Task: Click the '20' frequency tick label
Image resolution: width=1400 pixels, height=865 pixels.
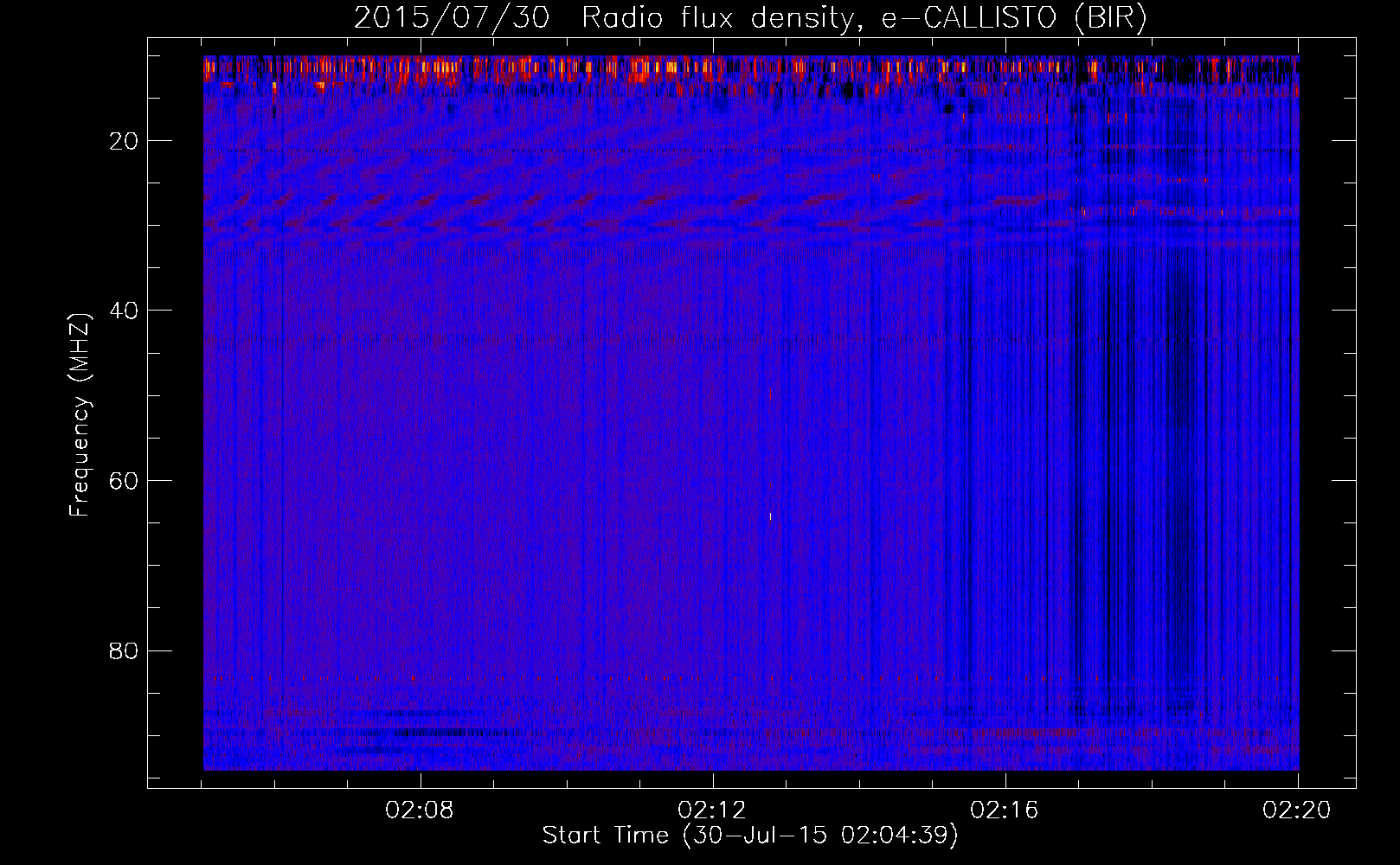Action: coord(124,141)
